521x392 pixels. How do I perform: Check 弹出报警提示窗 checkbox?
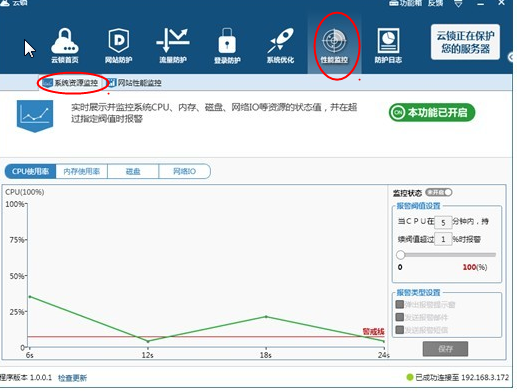pos(400,304)
